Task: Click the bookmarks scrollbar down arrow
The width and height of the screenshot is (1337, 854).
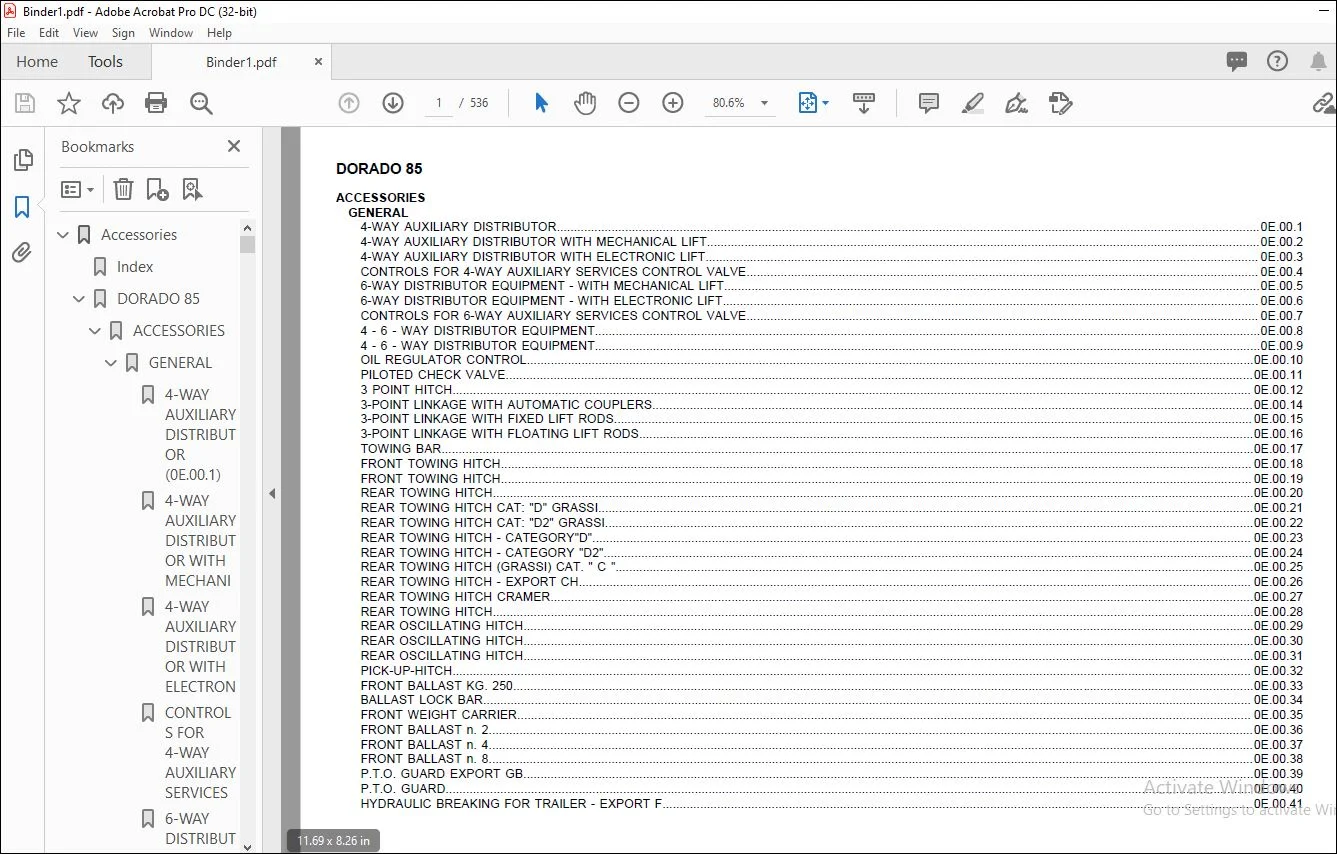Action: click(248, 846)
